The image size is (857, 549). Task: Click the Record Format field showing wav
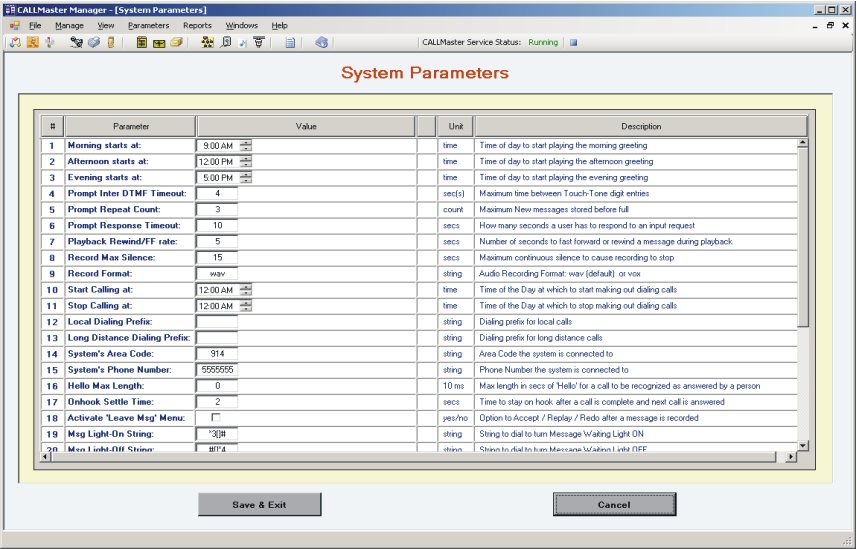(217, 273)
